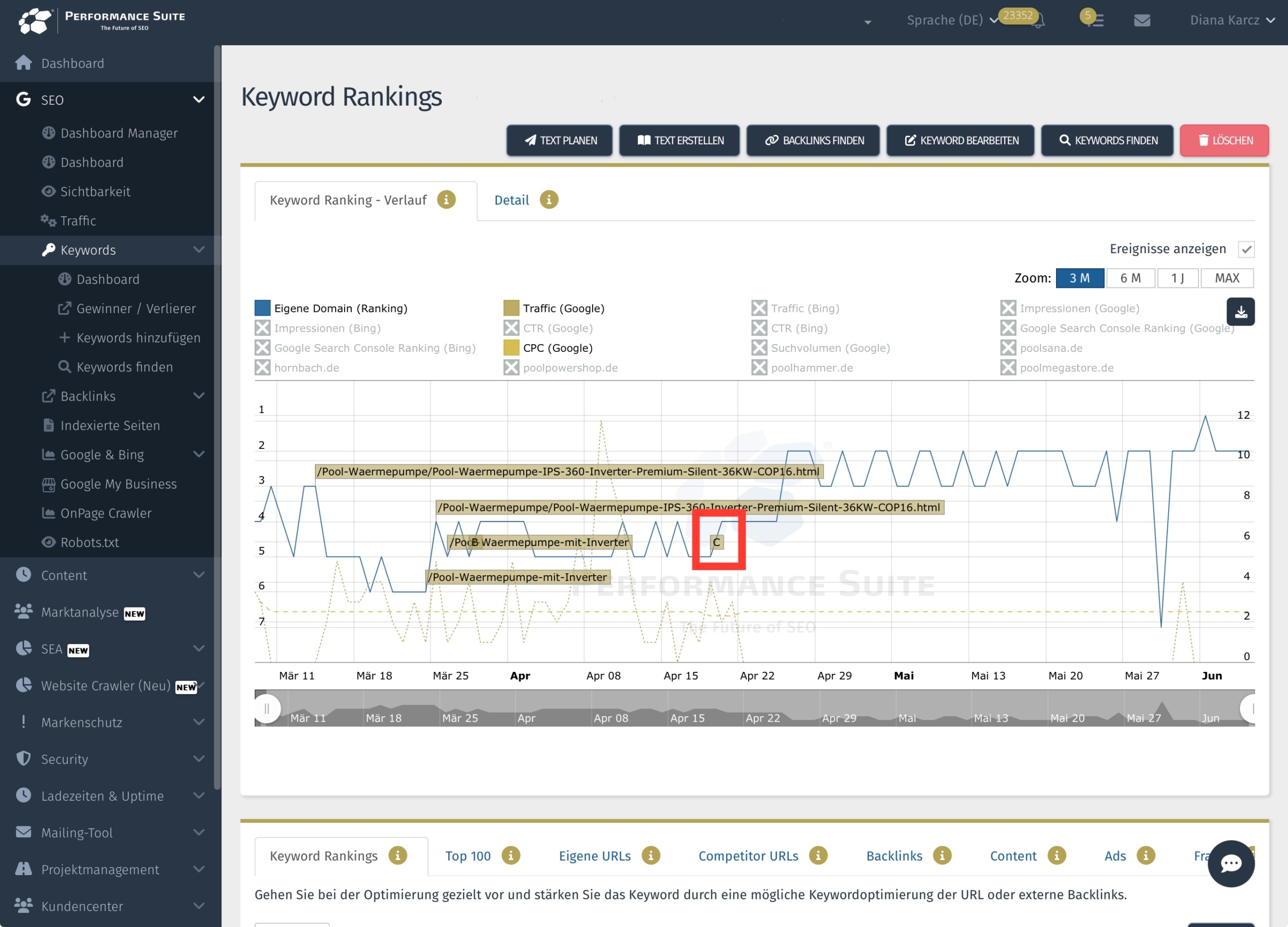1288x927 pixels.
Task: Enable Impressionen (Google) legend toggle
Action: (1008, 308)
